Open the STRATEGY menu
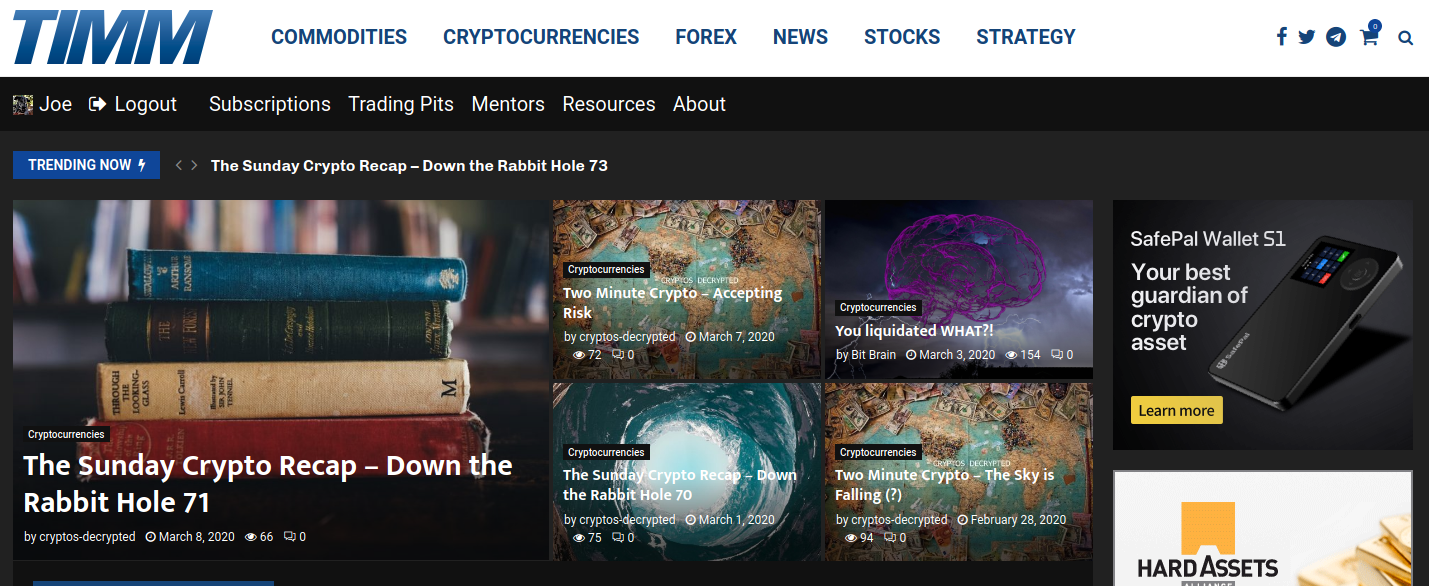Viewport: 1429px width, 586px height. (x=1026, y=37)
